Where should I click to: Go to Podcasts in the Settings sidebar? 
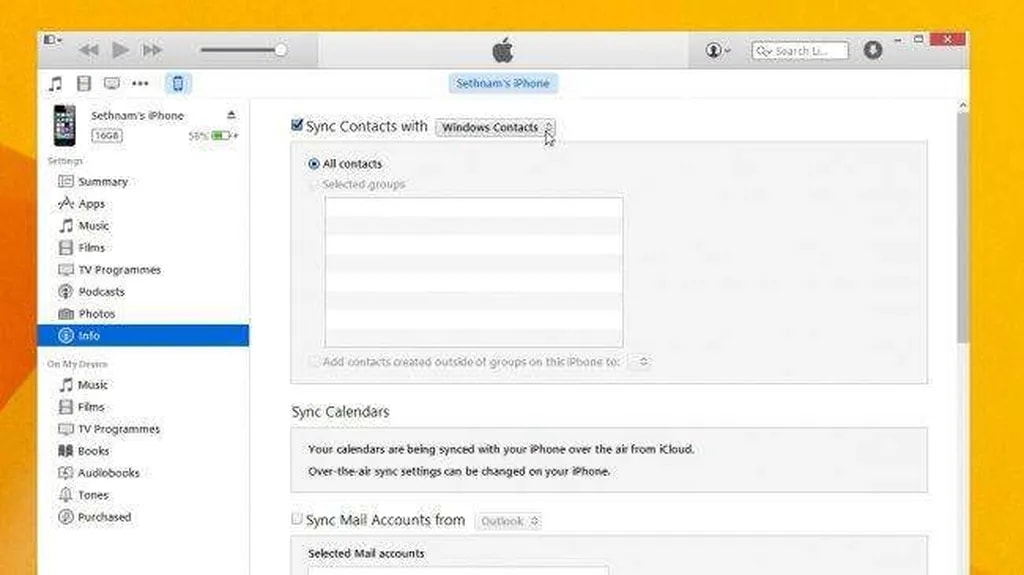point(101,292)
